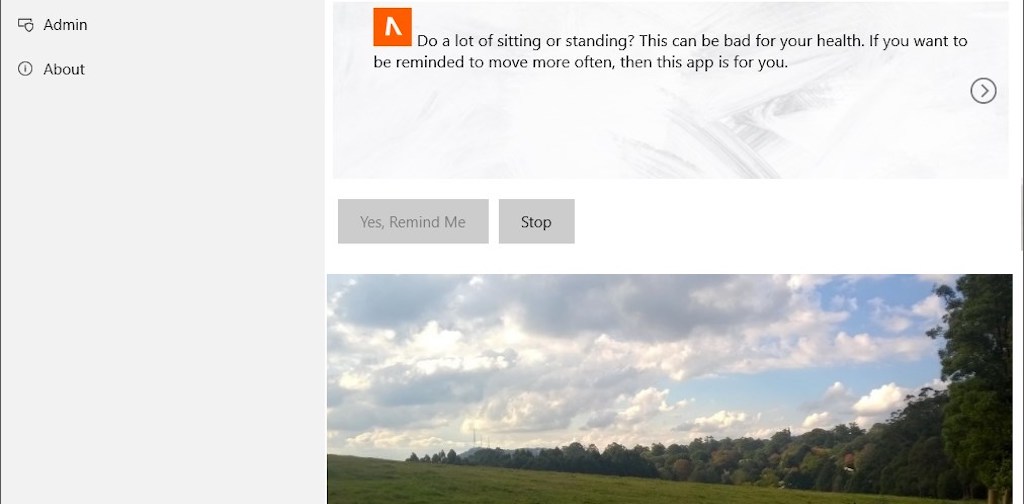Click the Yes, Remind Me button
Image resolution: width=1024 pixels, height=504 pixels.
(x=413, y=221)
